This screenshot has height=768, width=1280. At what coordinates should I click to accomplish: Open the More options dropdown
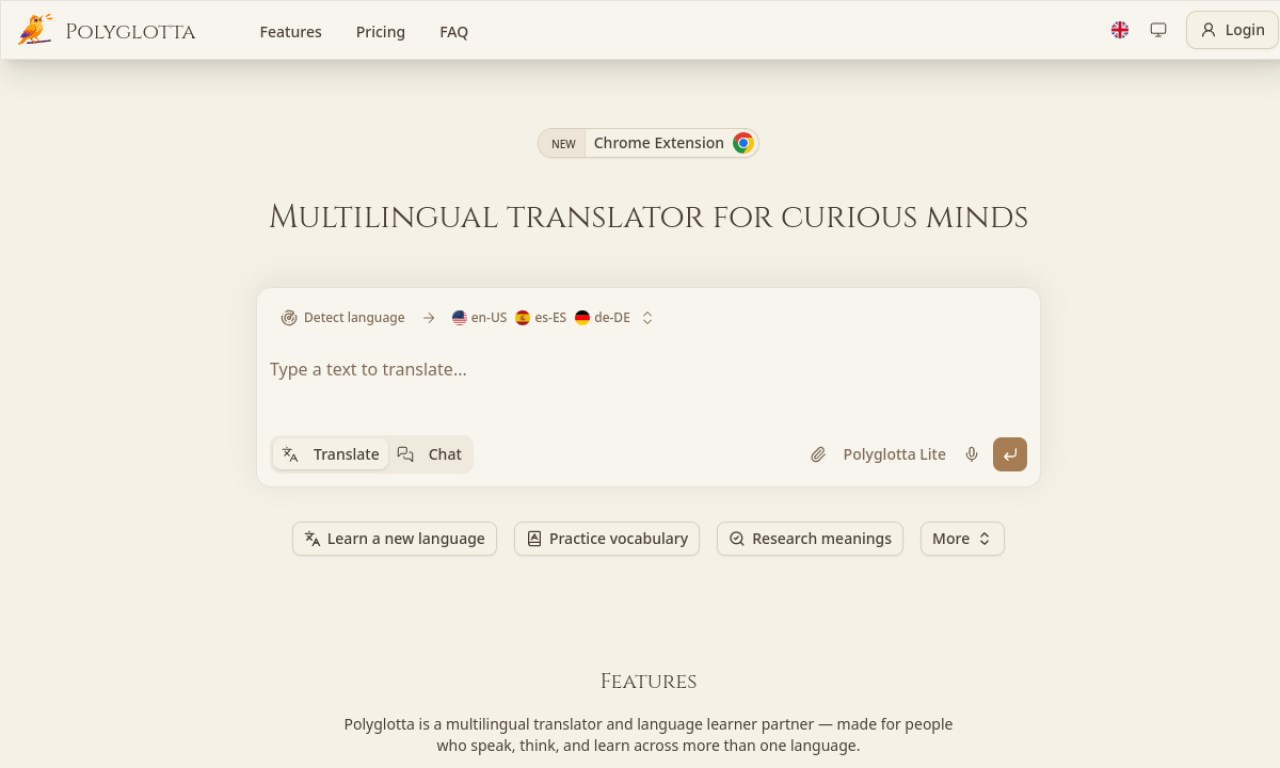pos(961,538)
